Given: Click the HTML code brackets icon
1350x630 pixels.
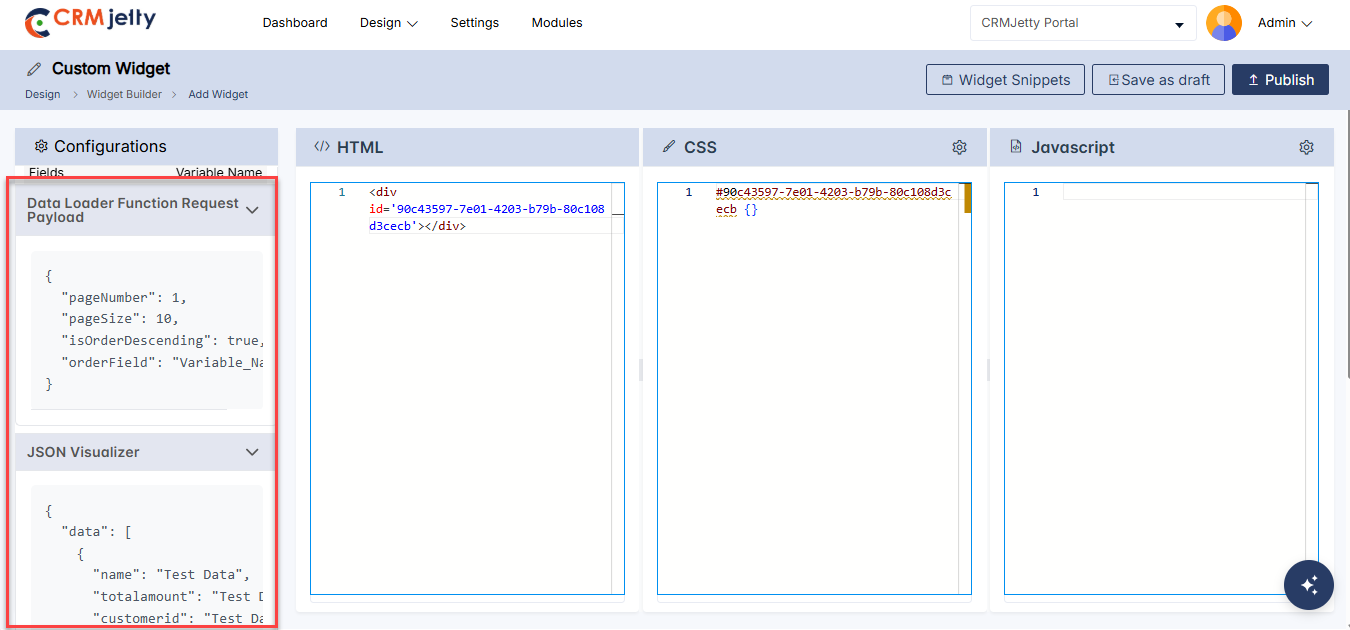Looking at the screenshot, I should tap(321, 147).
